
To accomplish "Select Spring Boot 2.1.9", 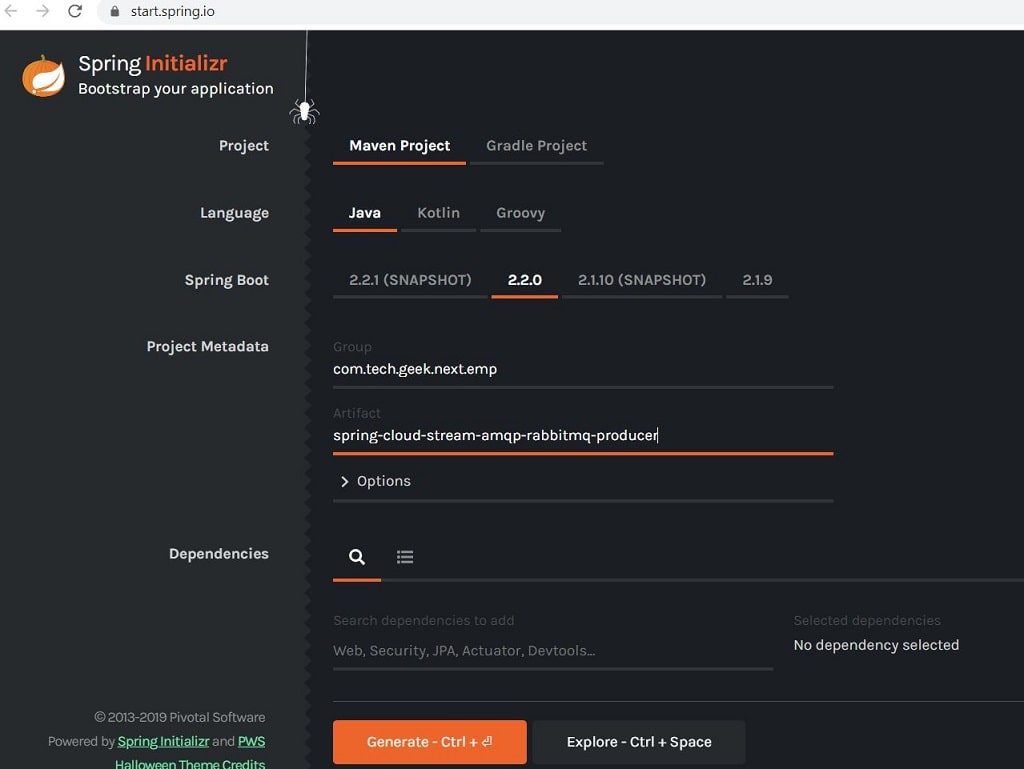I will coord(757,280).
